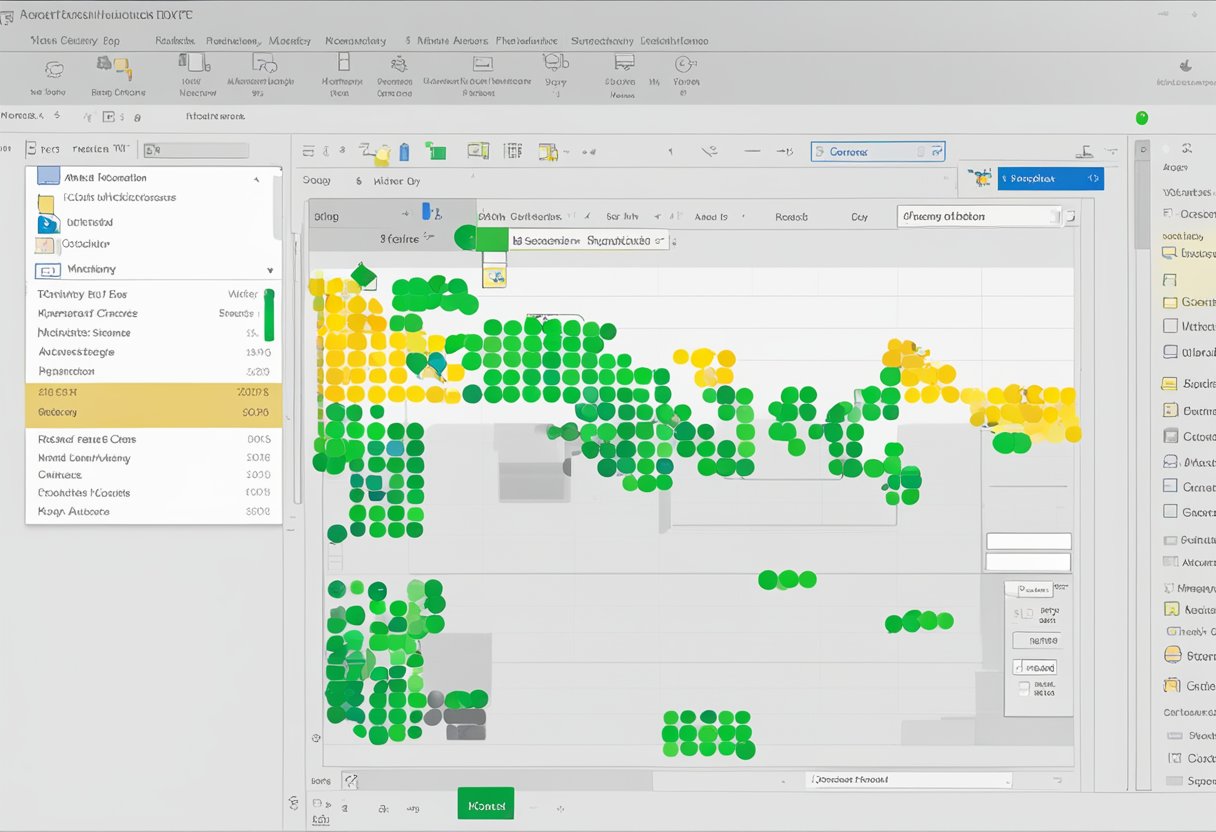The image size is (1216, 832).
Task: Click the green button at the bottom
Action: click(x=485, y=804)
